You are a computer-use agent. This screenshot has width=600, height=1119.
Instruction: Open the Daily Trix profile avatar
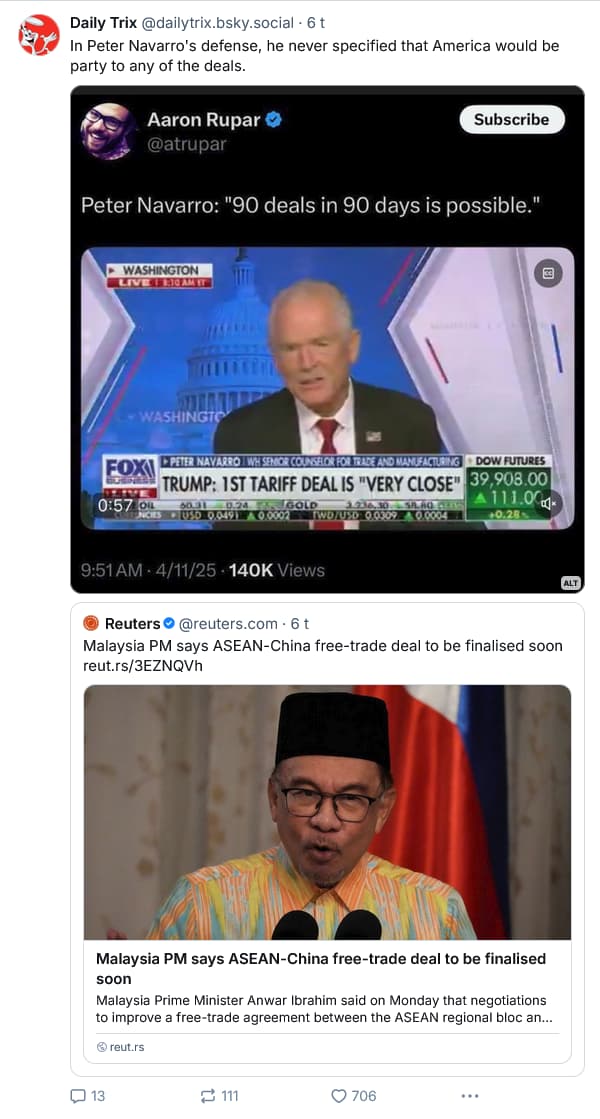[39, 35]
